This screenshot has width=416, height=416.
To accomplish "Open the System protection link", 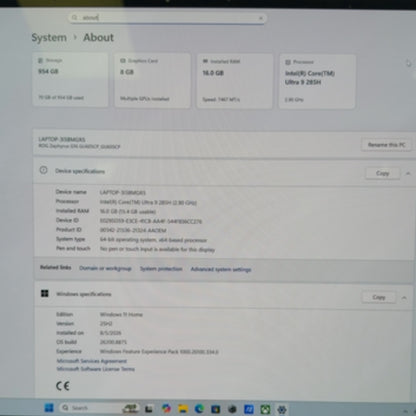I will tap(161, 269).
